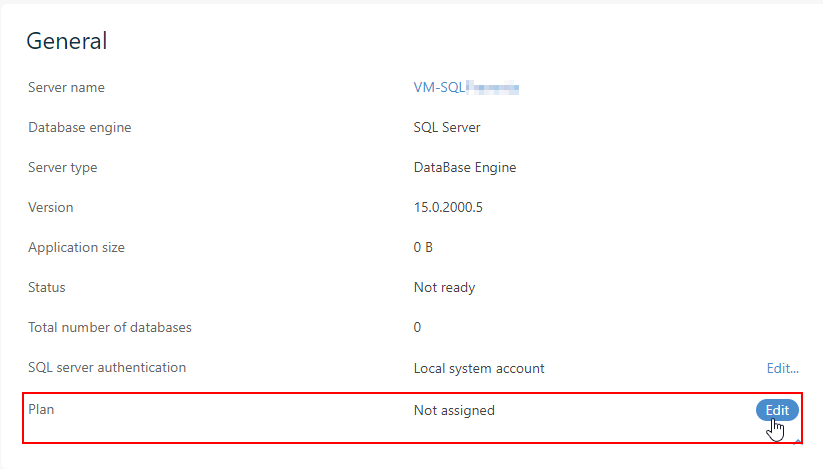Click Edit link for SQL server authentication
Screen dimensions: 823x469
[x=782, y=368]
